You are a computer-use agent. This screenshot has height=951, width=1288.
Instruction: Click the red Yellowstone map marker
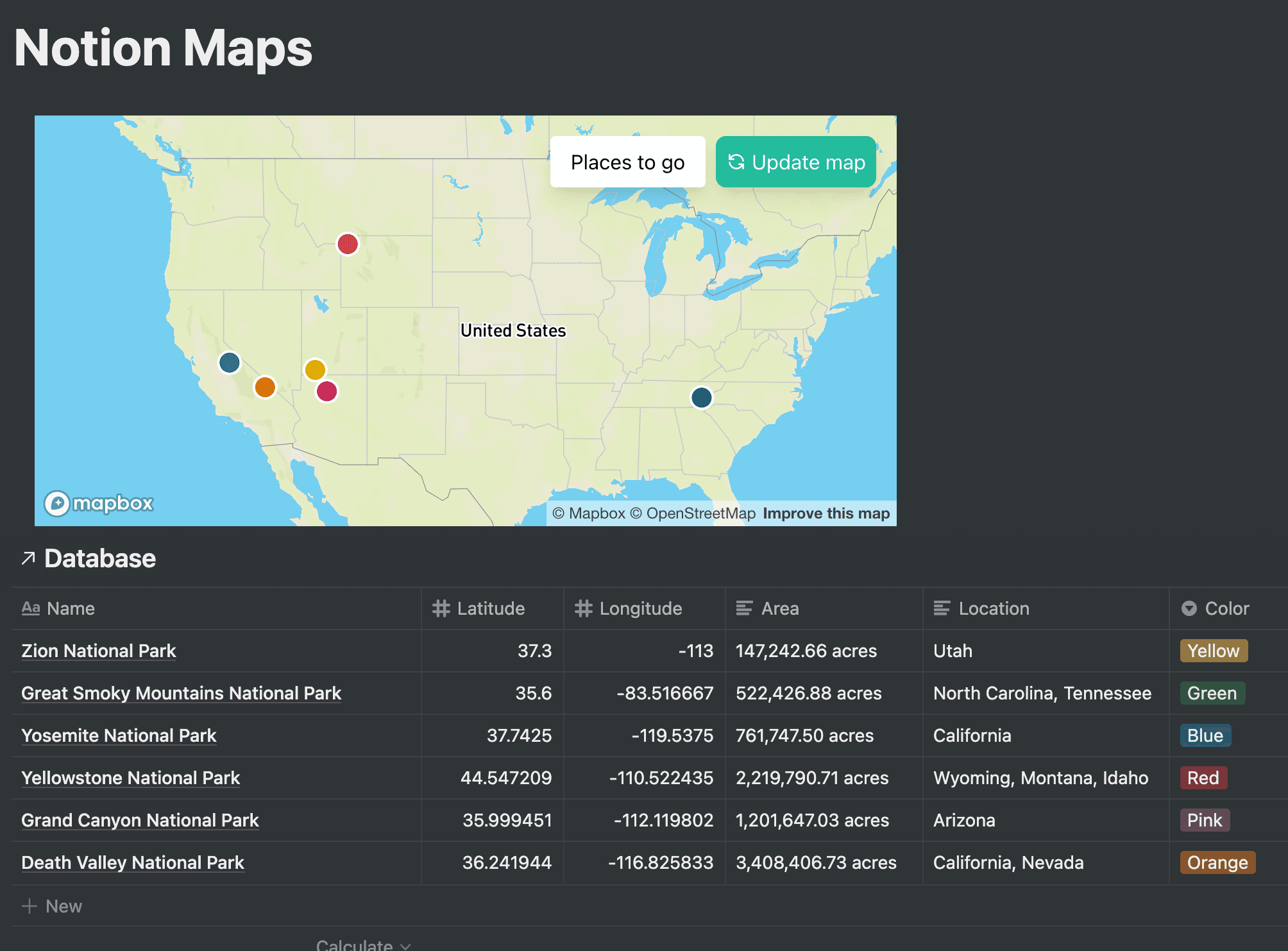coord(348,244)
